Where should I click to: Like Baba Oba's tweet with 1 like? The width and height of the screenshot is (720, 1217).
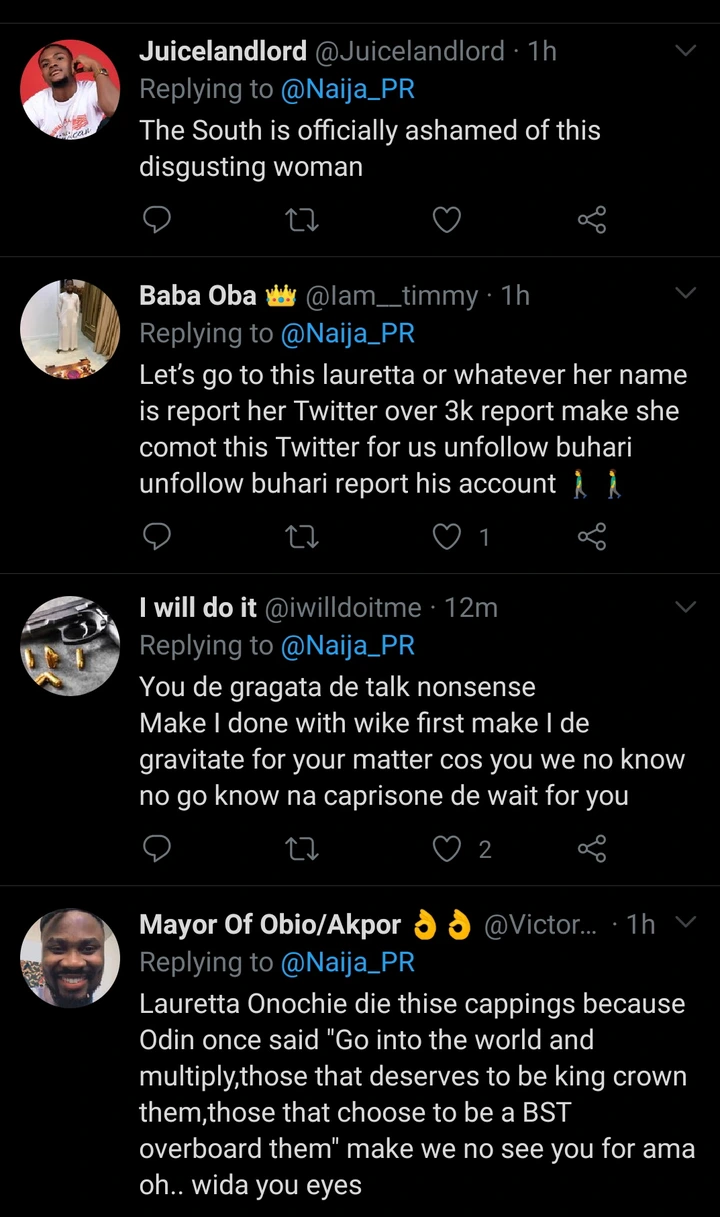446,537
